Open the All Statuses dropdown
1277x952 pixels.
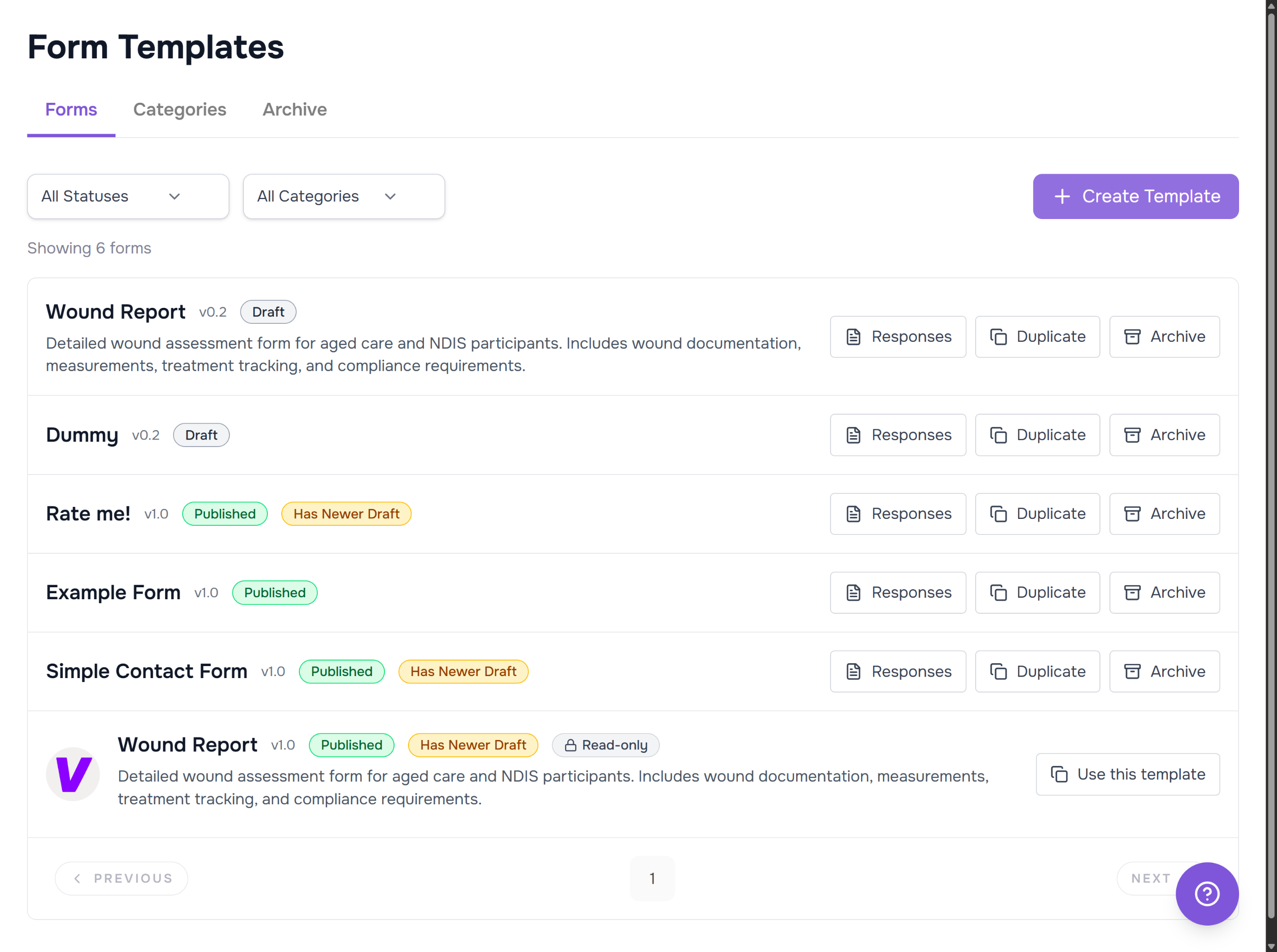pyautogui.click(x=128, y=197)
